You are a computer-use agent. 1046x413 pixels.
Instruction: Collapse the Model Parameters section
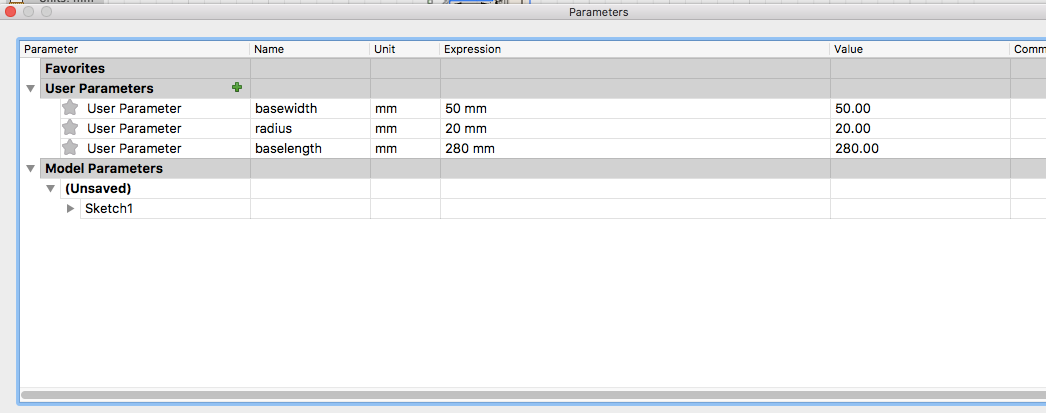[31, 168]
